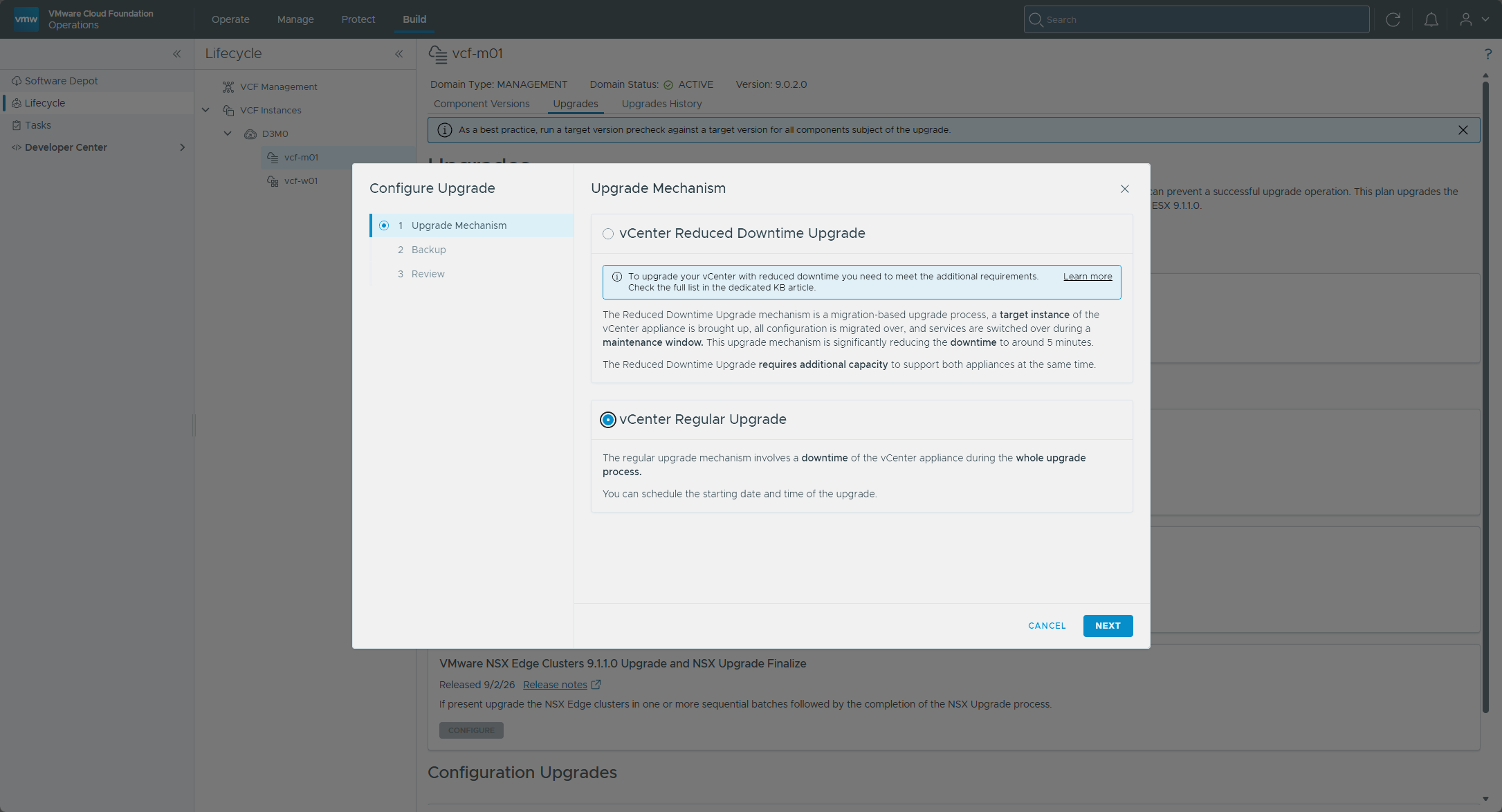Click the refresh icon in top bar
This screenshot has height=812, width=1502.
[1393, 19]
